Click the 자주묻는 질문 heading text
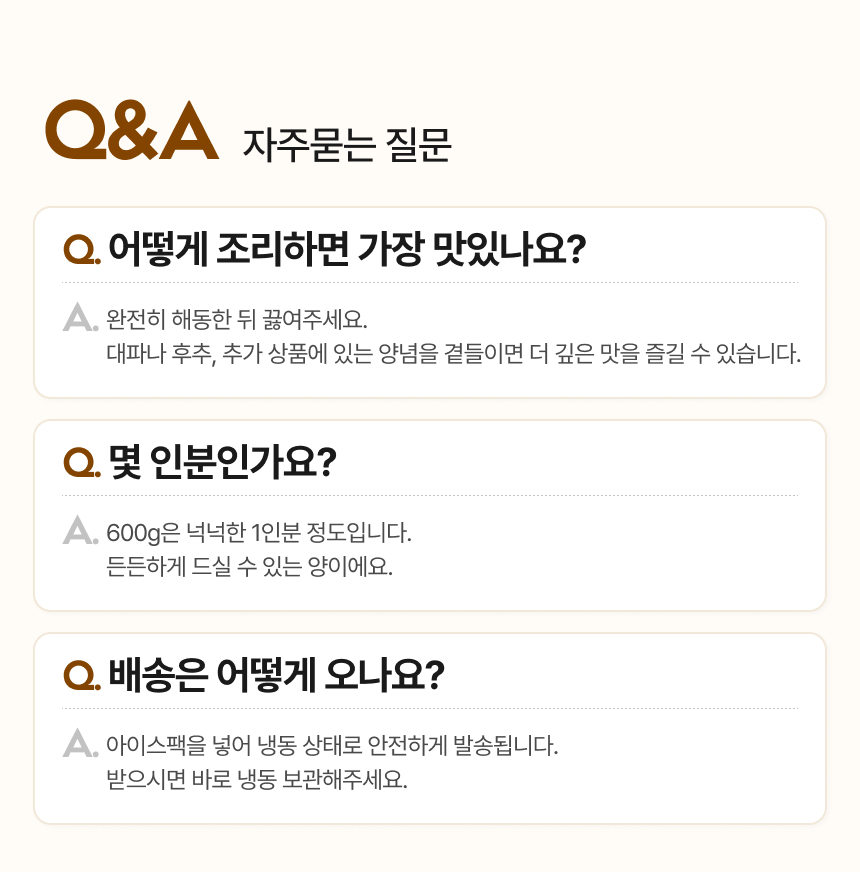This screenshot has height=872, width=860. (347, 145)
